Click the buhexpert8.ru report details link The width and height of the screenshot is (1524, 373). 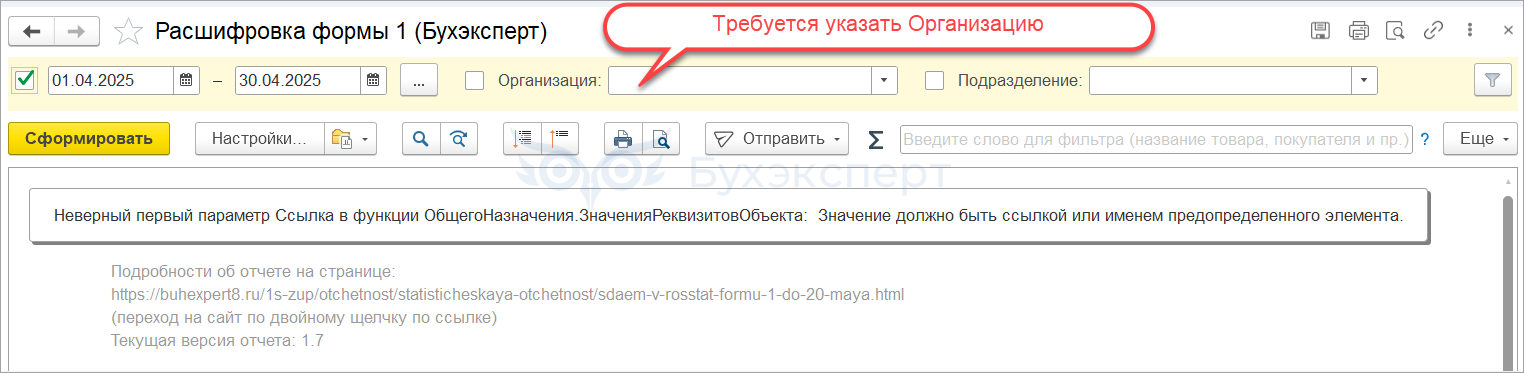[508, 295]
